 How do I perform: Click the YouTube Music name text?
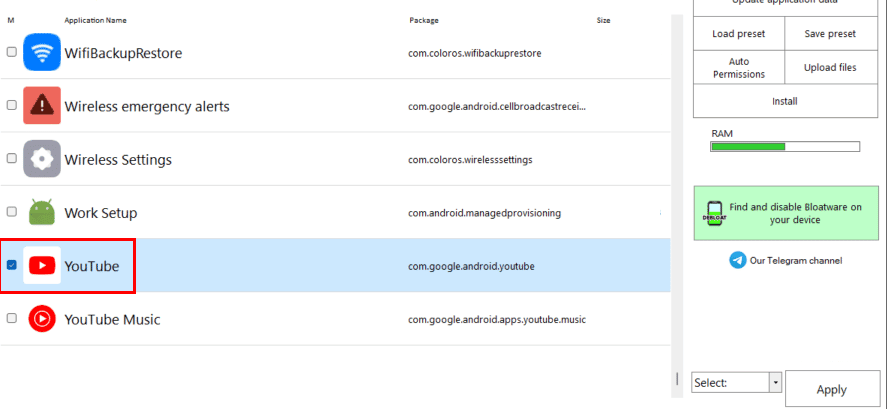(x=113, y=320)
